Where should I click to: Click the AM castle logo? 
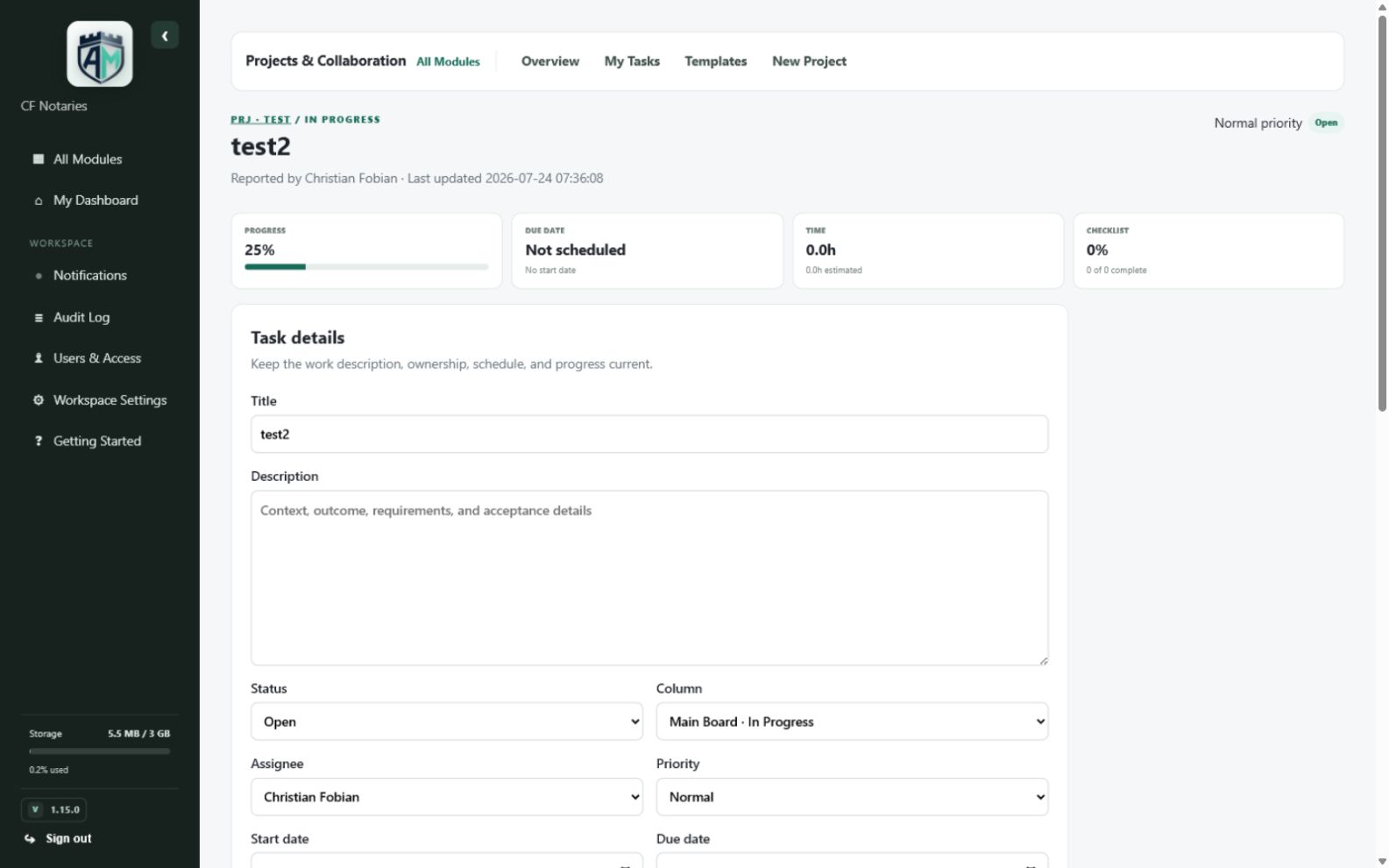(x=100, y=54)
